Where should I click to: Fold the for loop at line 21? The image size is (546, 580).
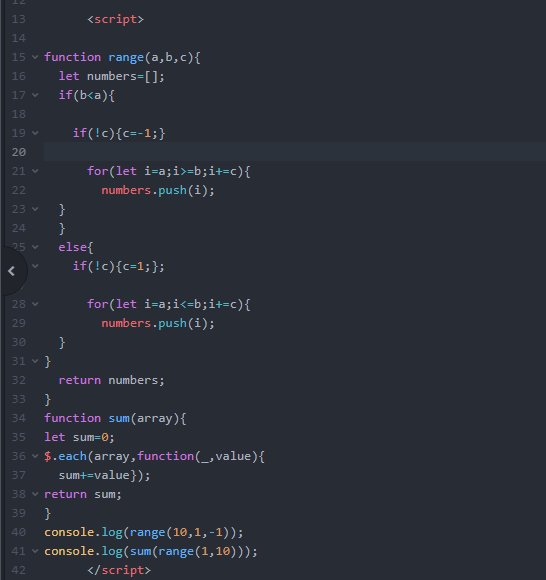(x=35, y=171)
